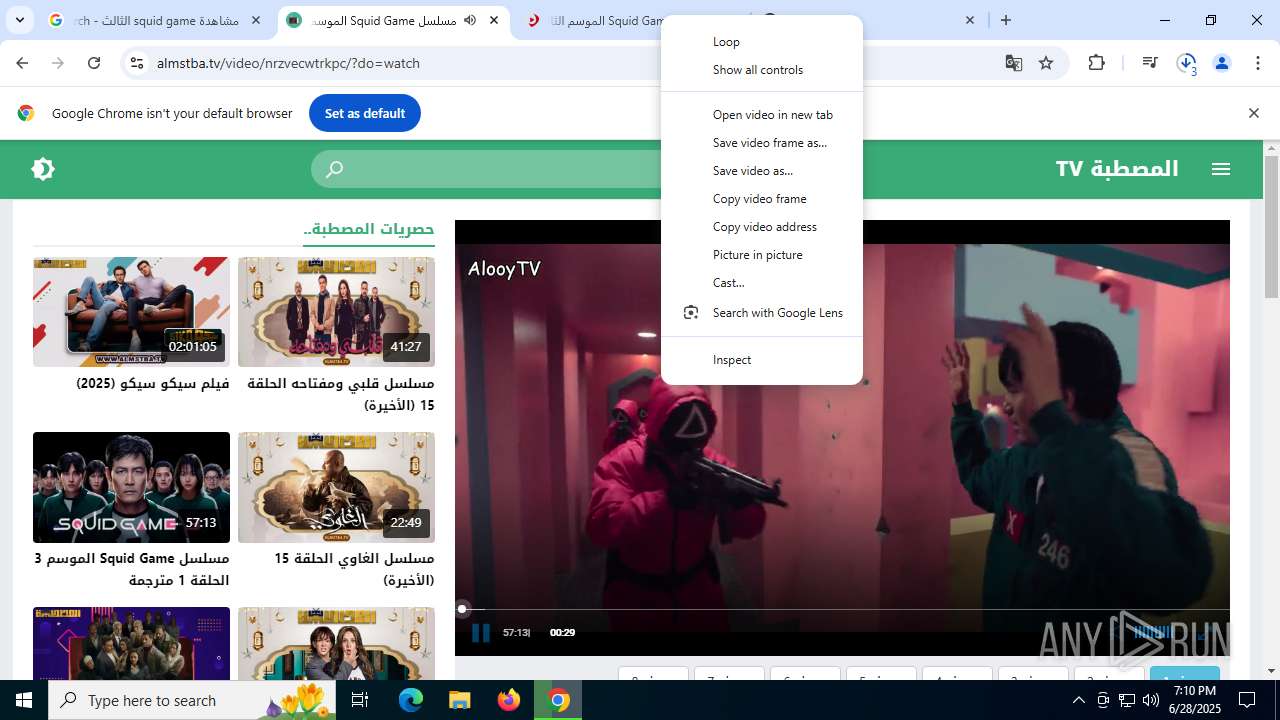Image resolution: width=1280 pixels, height=720 pixels.
Task: Open the Windows notification center
Action: [1247, 700]
